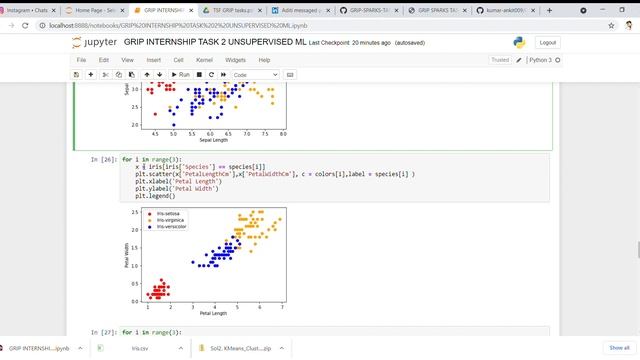Open the File menu

click(x=81, y=60)
